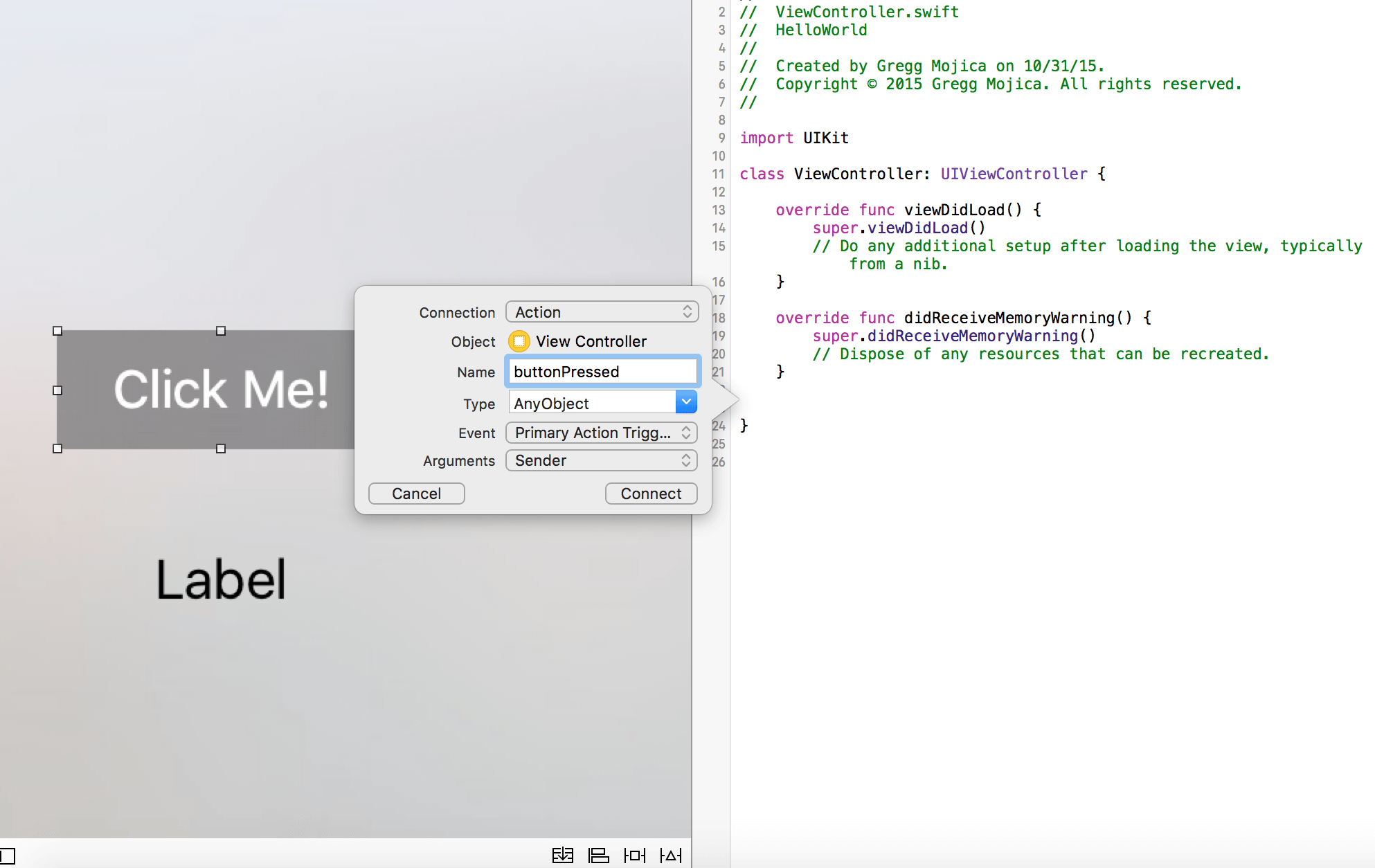Click the yellow View Controller object icon
Viewport: 1375px width, 868px height.
pyautogui.click(x=519, y=341)
